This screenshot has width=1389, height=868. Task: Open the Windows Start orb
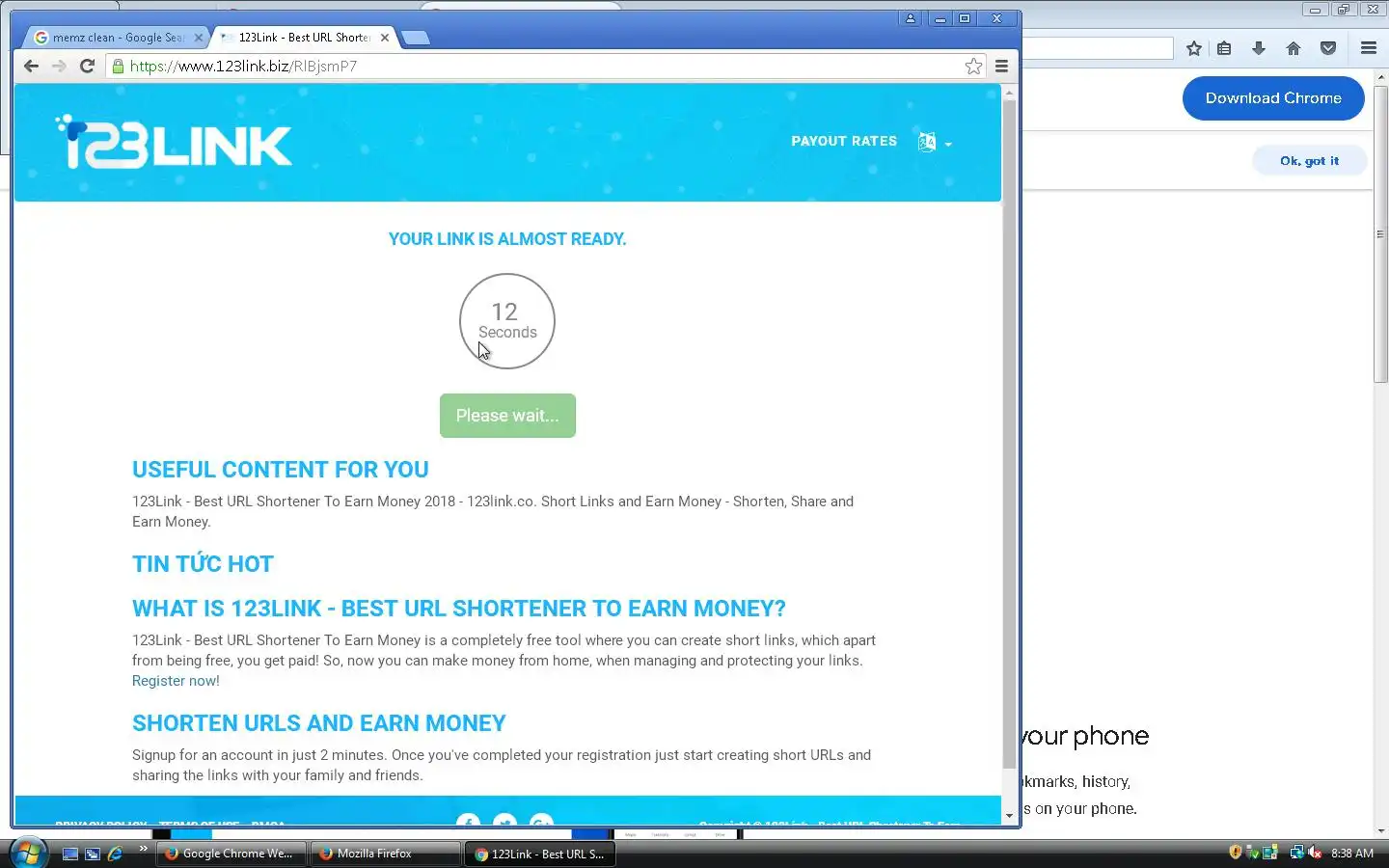coord(27,854)
